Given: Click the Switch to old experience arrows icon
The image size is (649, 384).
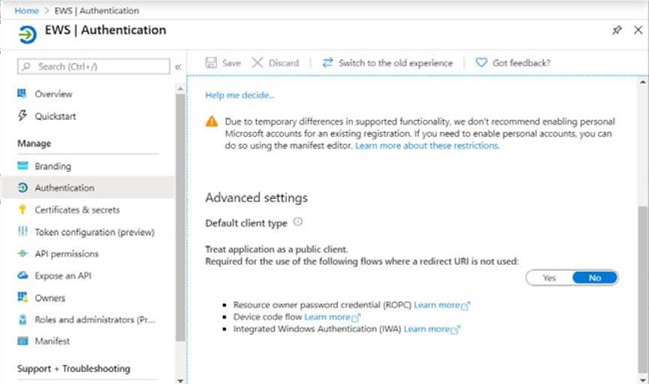Looking at the screenshot, I should [328, 63].
